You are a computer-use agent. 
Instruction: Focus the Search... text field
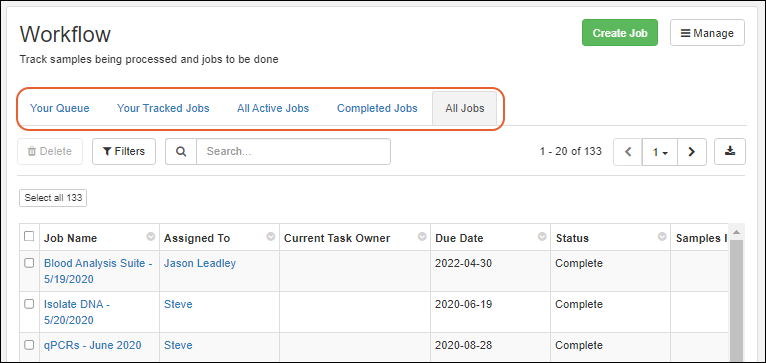293,151
